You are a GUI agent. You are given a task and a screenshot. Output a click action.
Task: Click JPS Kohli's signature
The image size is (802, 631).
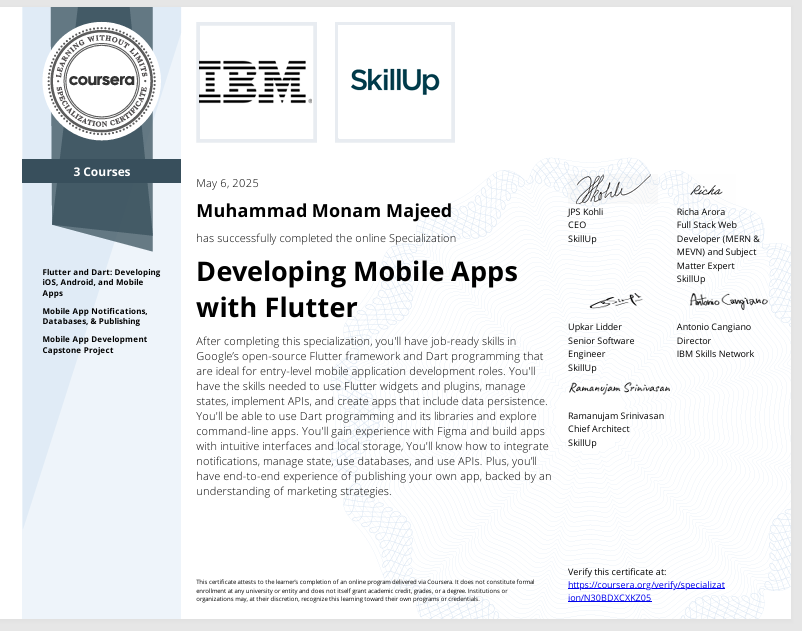point(612,188)
